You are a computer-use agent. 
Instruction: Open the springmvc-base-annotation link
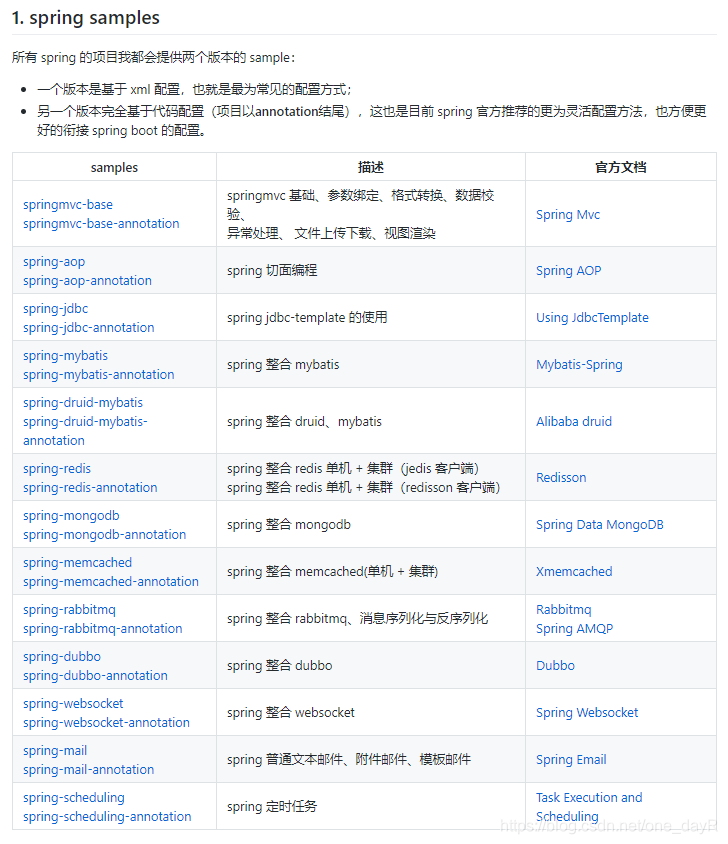(101, 223)
